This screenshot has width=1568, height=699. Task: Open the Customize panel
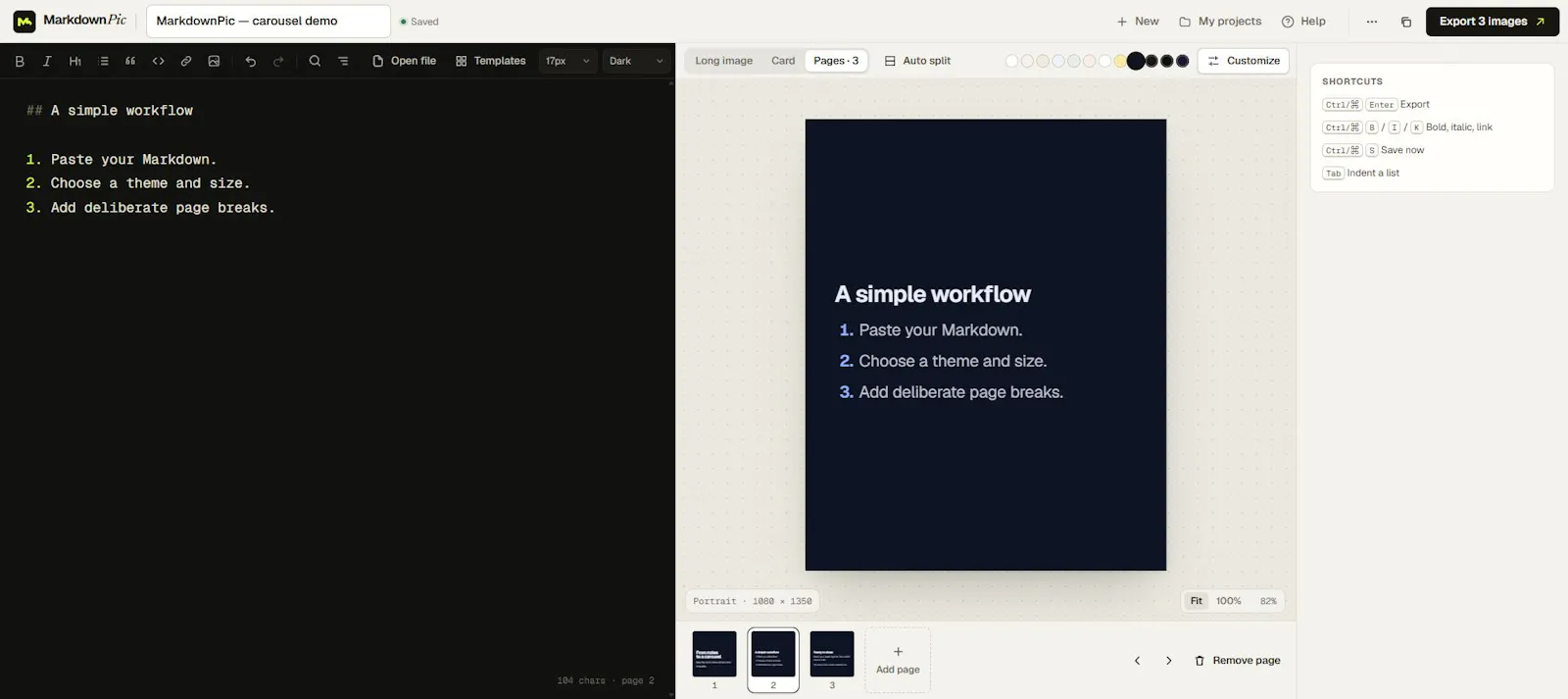1244,61
